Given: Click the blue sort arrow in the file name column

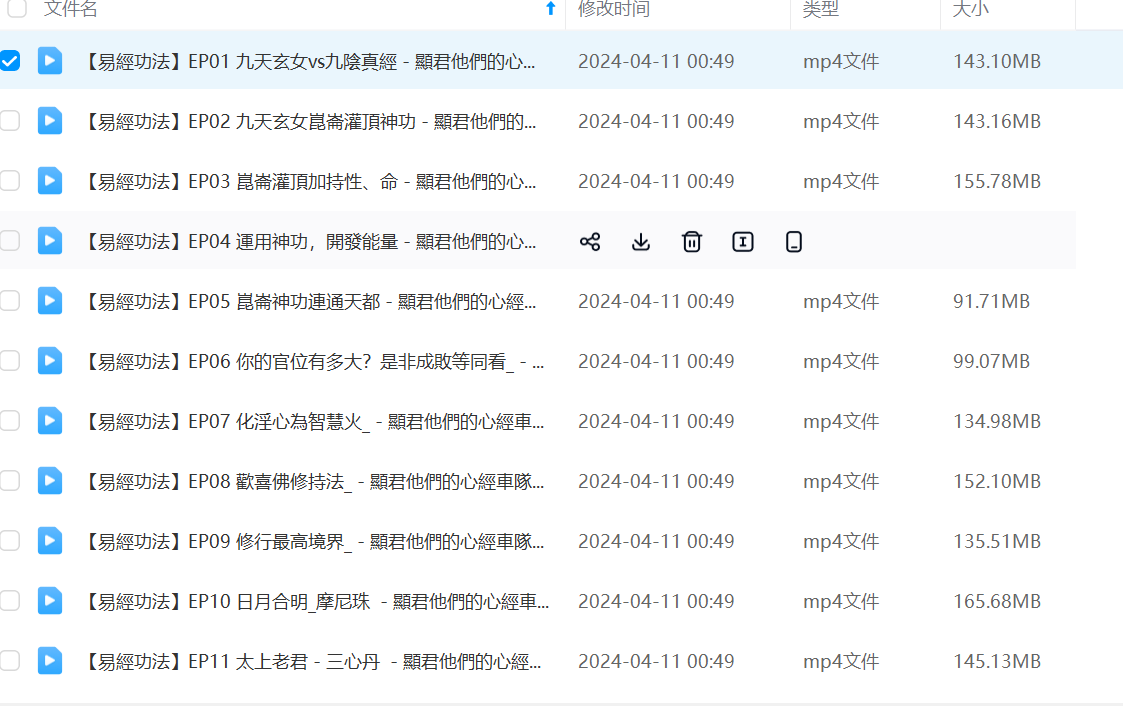Looking at the screenshot, I should click(550, 9).
